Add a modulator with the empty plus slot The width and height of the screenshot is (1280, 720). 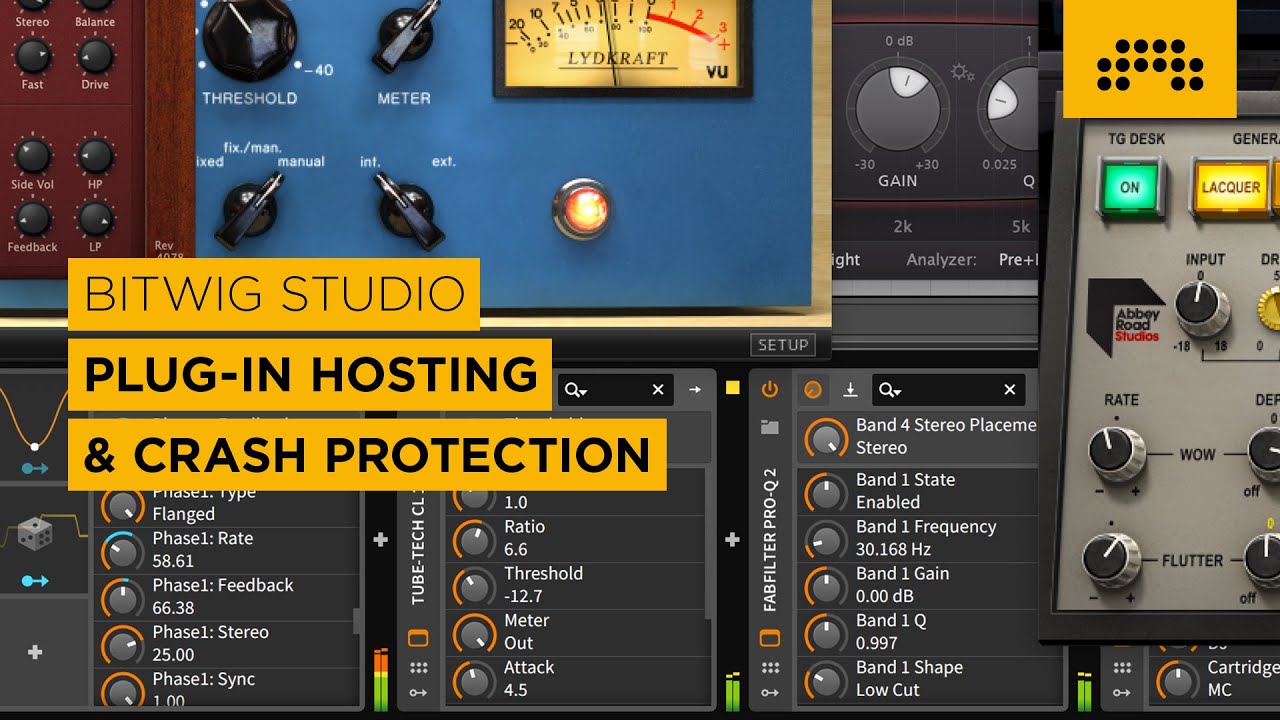[x=35, y=652]
